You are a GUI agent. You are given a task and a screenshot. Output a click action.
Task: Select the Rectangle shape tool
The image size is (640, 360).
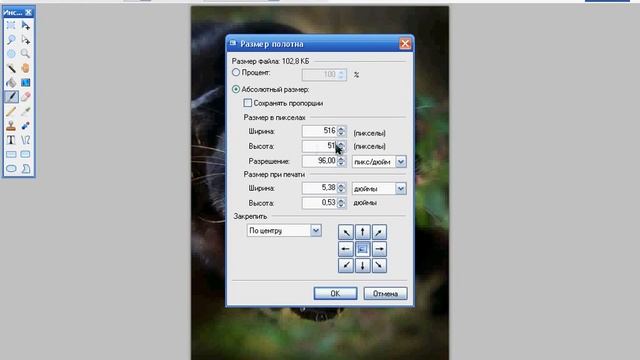[11, 154]
